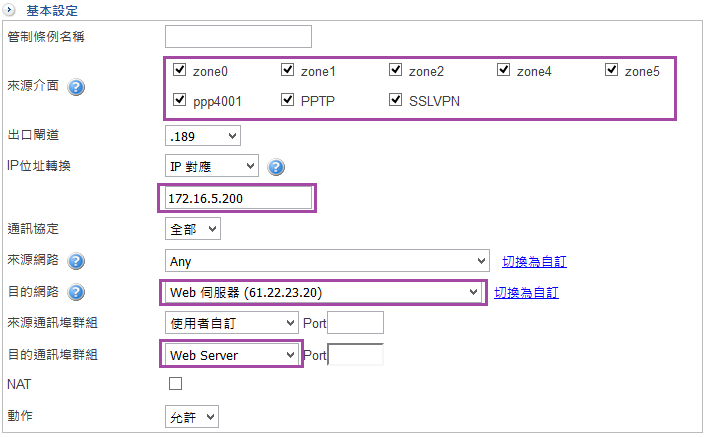Click the 172.16.5.200 IP address field
The height and width of the screenshot is (437, 705).
238,199
